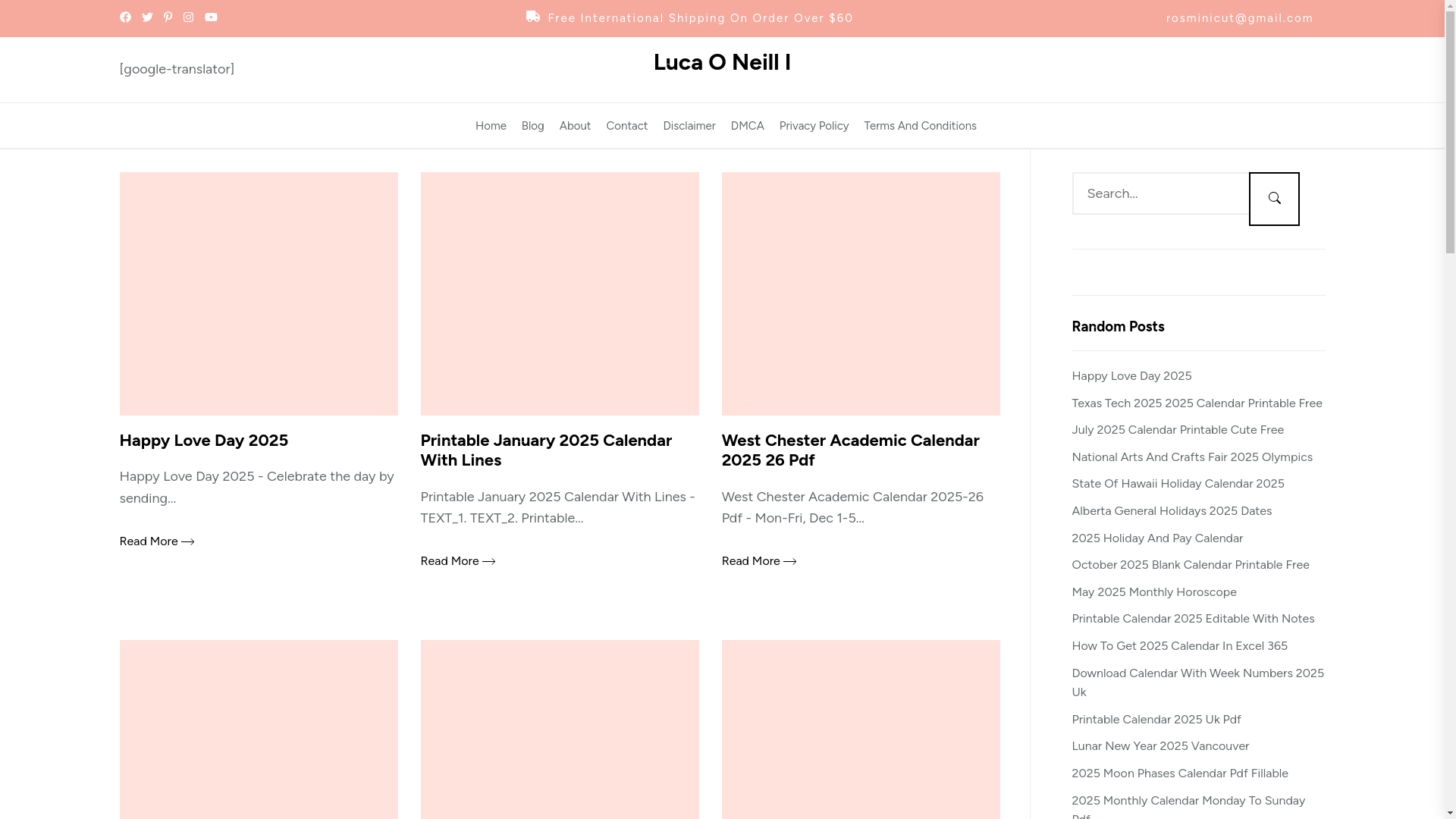Open Alberta General Holidays 2025 Dates

point(1172,511)
